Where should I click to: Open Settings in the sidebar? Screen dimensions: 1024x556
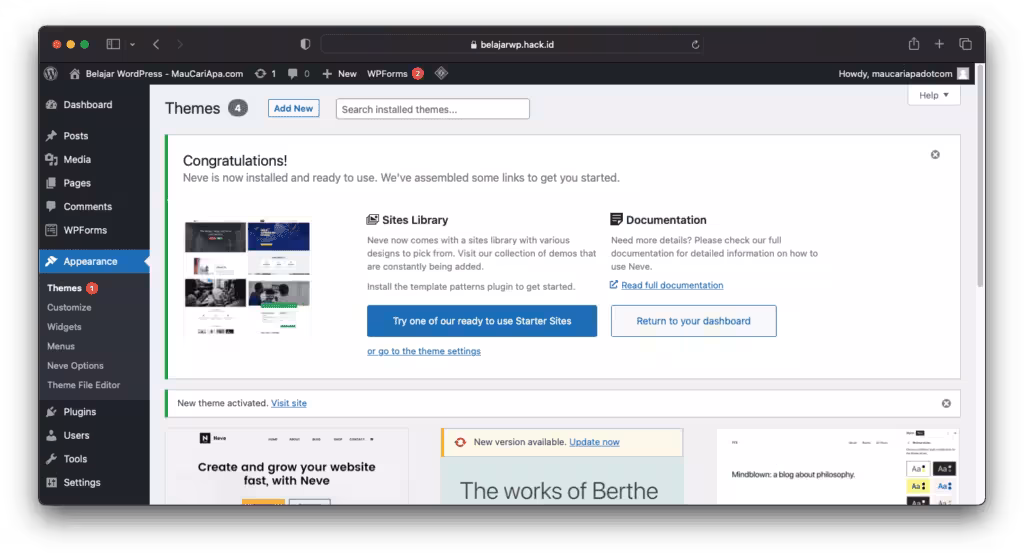[94, 482]
